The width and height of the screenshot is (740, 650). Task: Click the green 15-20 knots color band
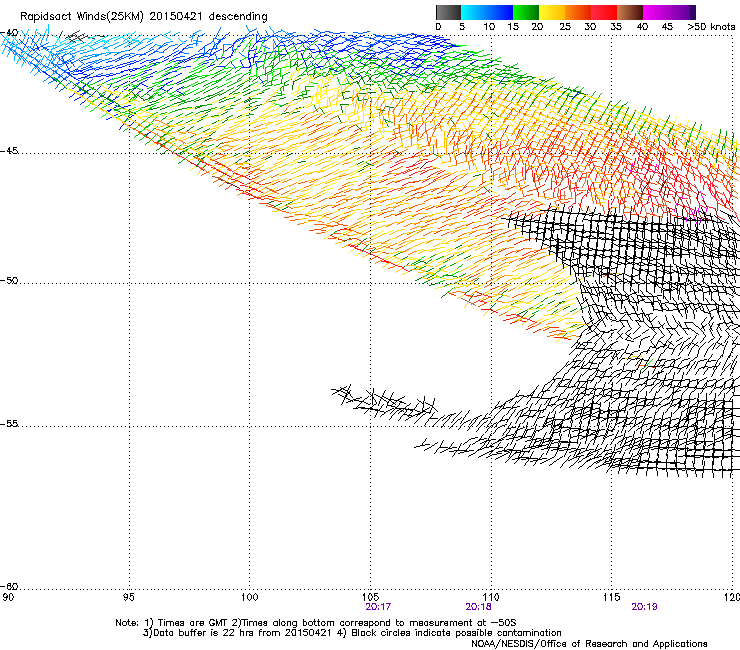[526, 12]
